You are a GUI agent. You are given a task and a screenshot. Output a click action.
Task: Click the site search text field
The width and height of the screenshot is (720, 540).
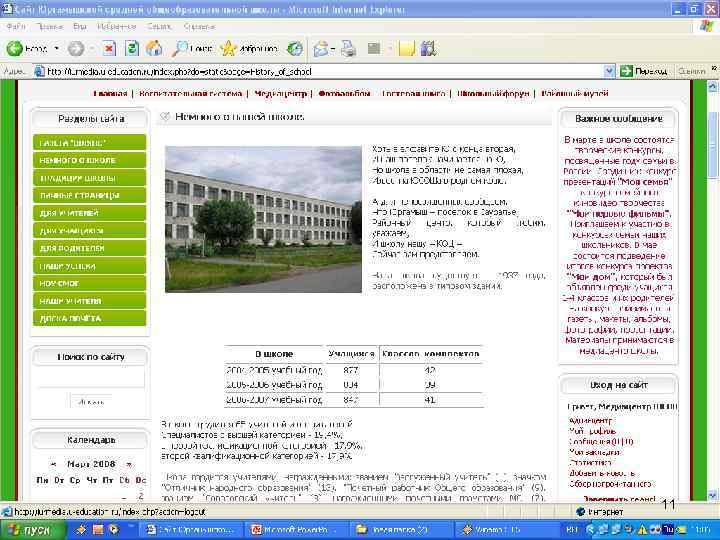(x=90, y=378)
